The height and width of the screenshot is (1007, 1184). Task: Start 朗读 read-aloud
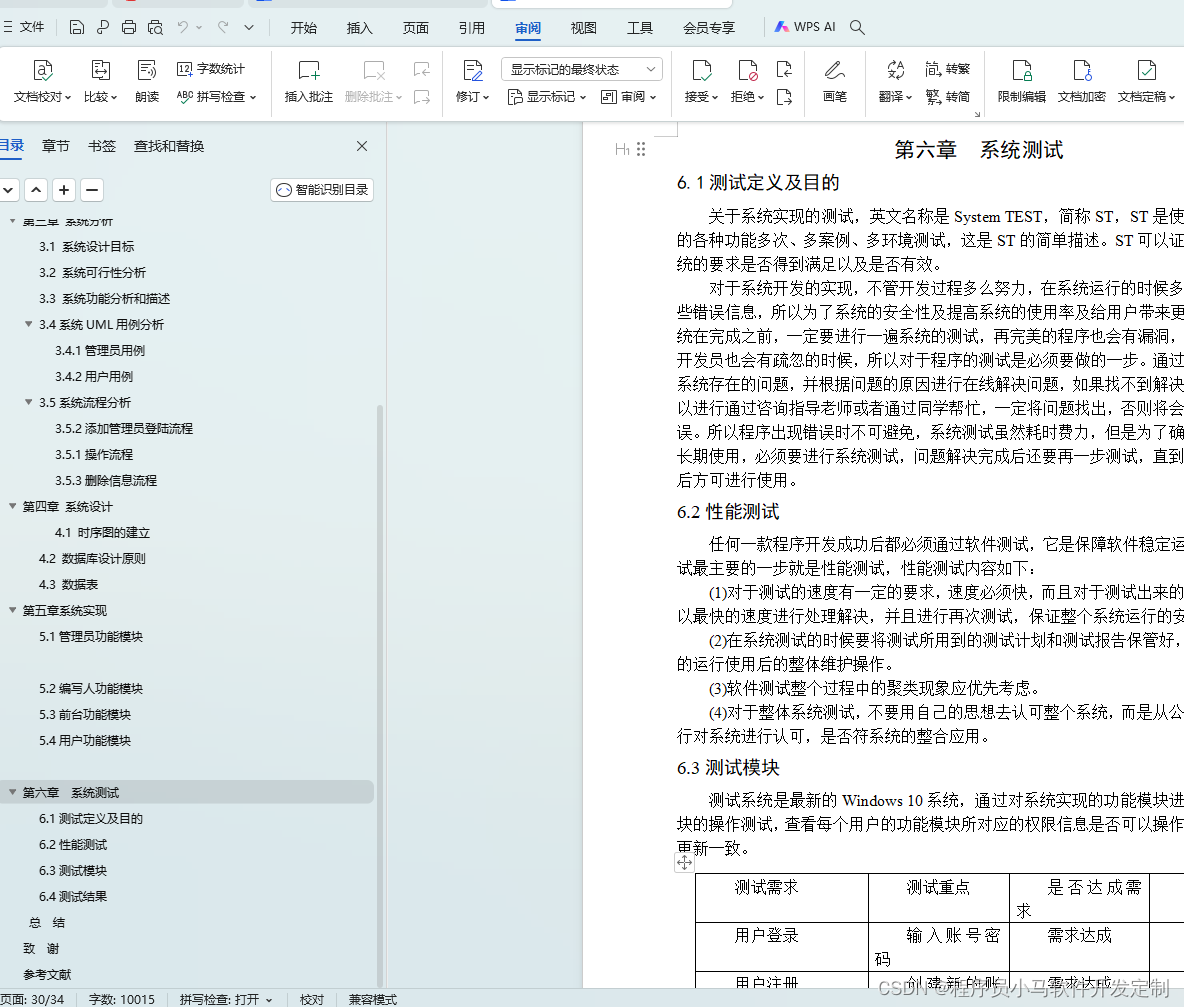click(146, 83)
